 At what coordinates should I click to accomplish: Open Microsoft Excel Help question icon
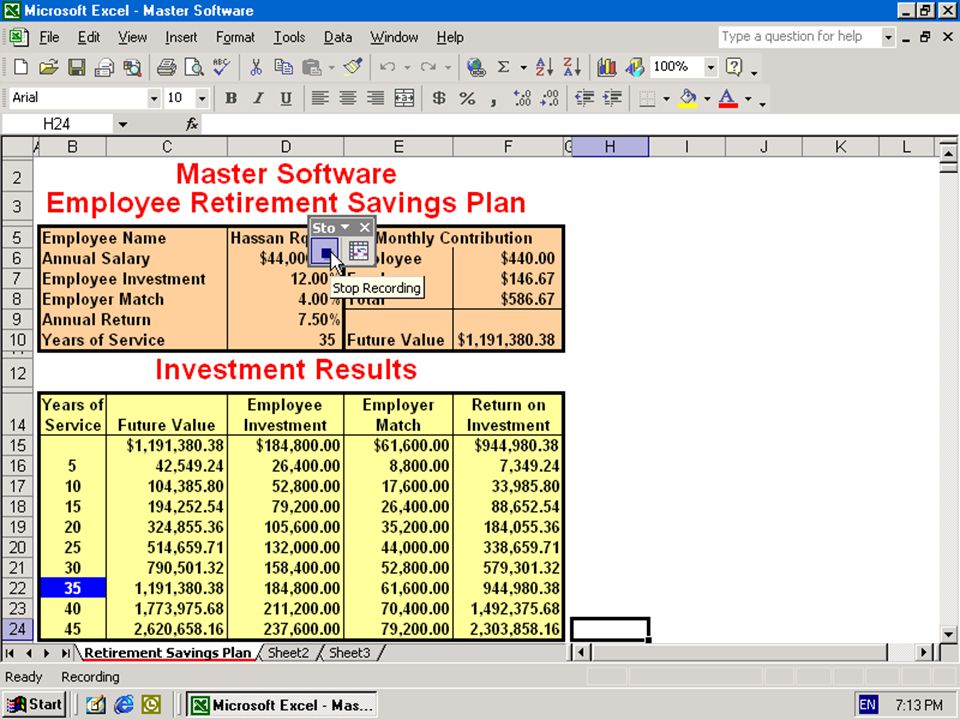(734, 67)
